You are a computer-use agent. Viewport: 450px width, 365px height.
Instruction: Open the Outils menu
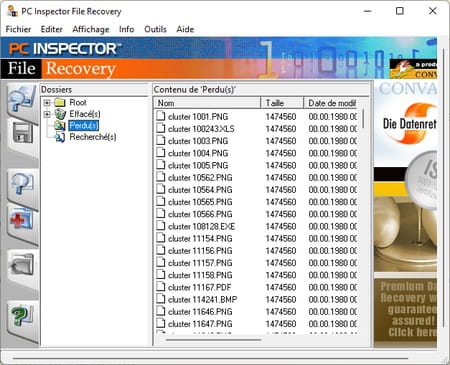(155, 29)
